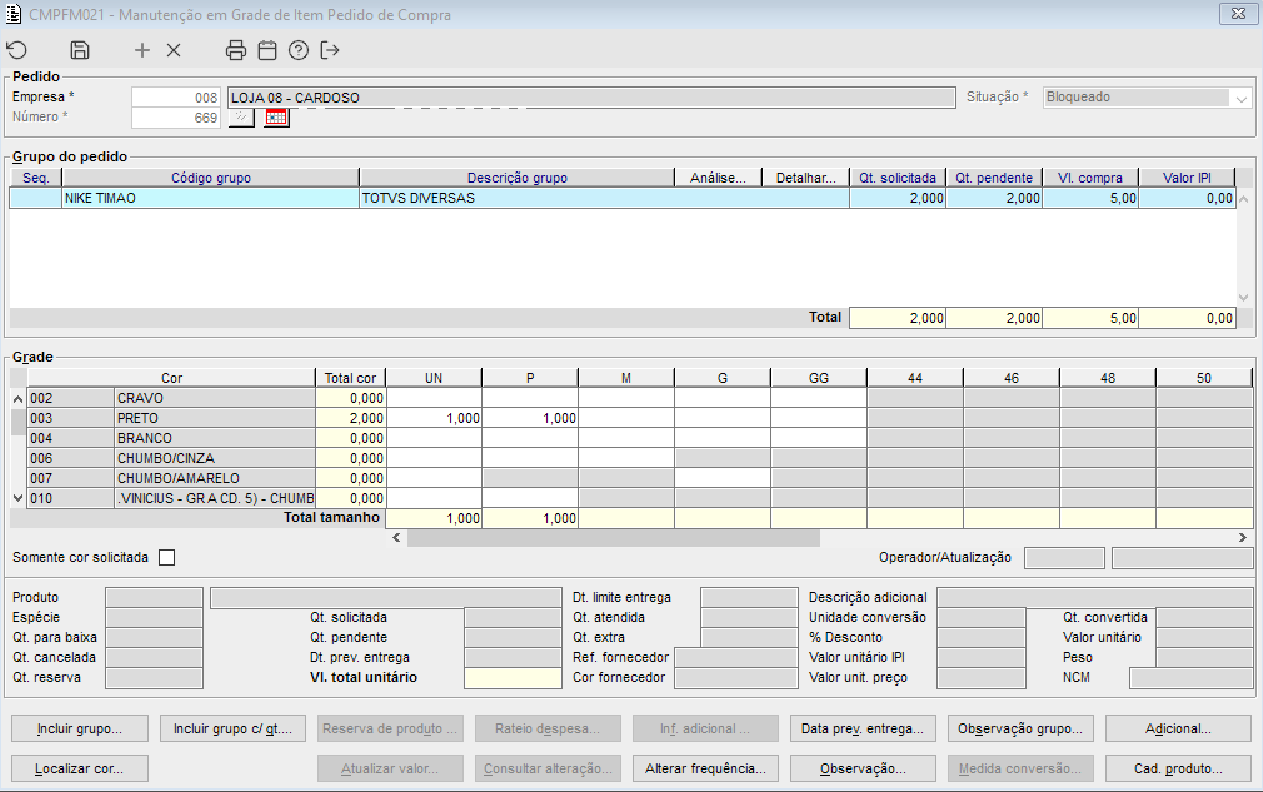Click the GG size column header
Screen dimensions: 1263x792
tap(819, 378)
